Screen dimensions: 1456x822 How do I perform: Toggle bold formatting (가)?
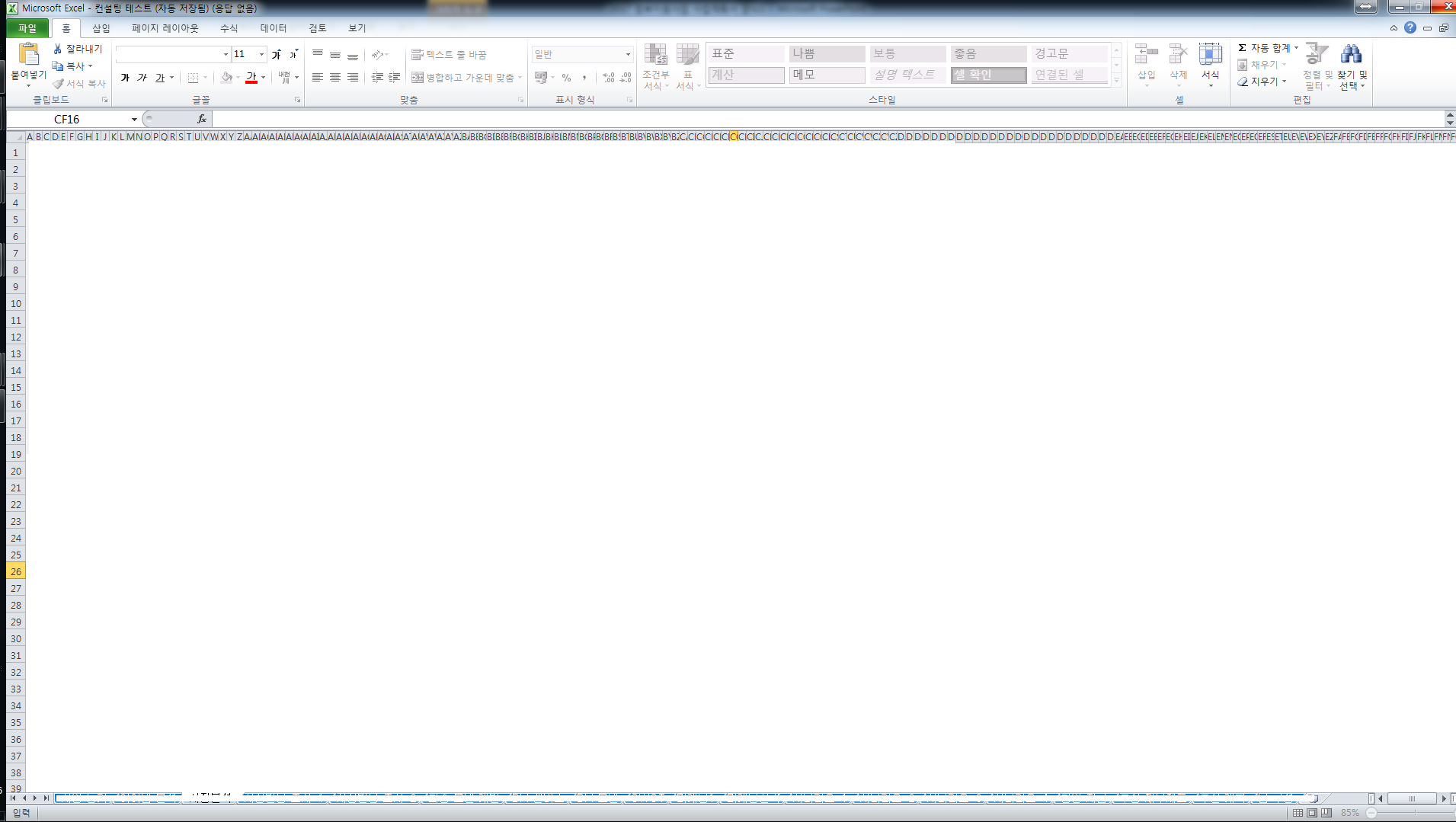pos(125,78)
